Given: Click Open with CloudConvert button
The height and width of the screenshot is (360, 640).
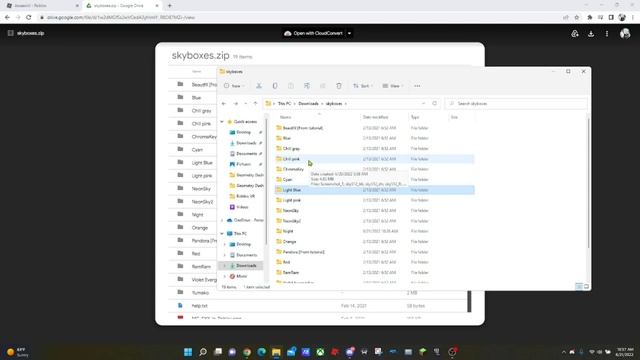Looking at the screenshot, I should [313, 33].
